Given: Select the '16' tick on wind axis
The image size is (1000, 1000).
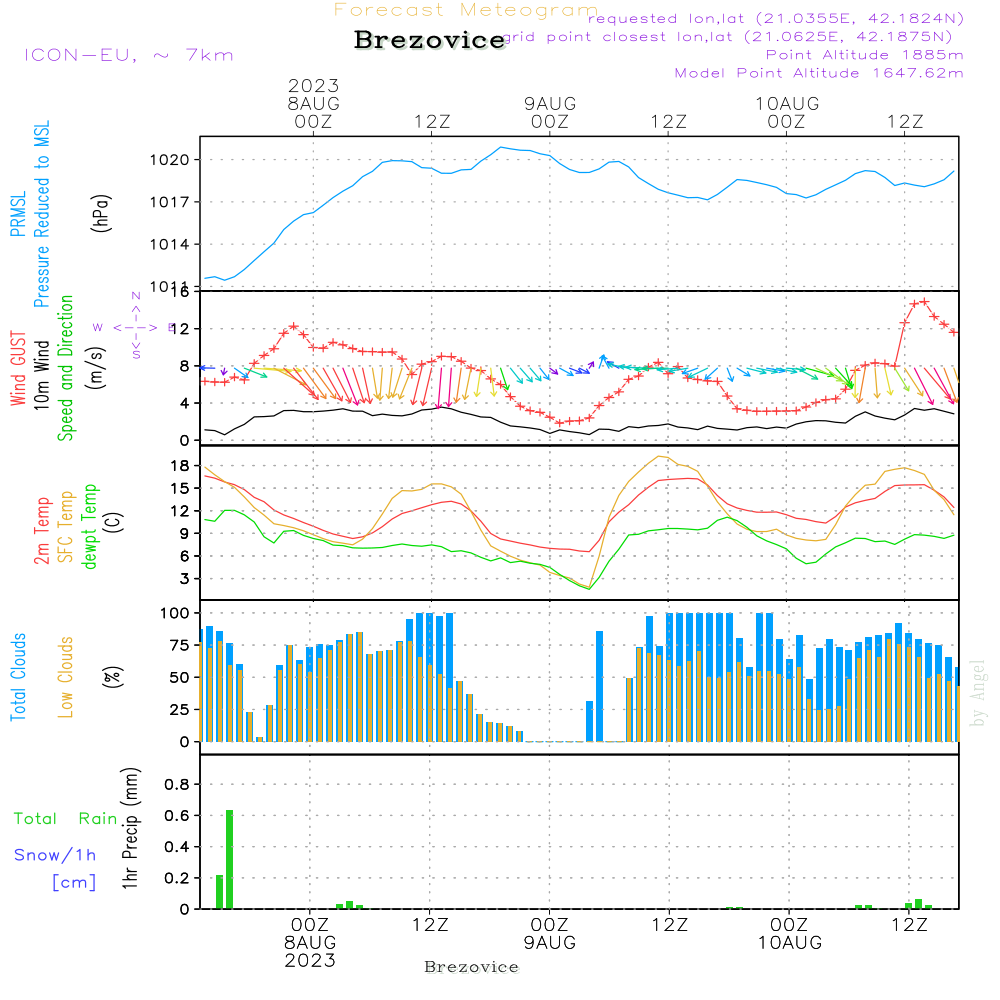Looking at the screenshot, I should [x=181, y=292].
